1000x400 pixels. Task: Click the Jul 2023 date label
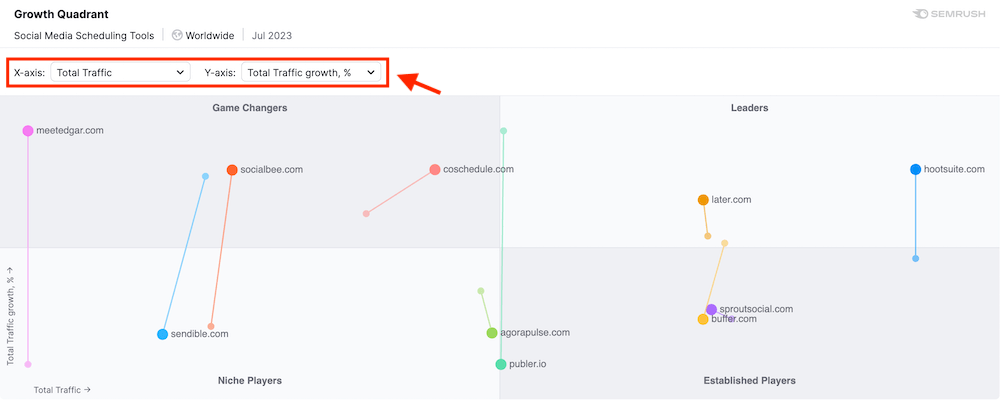coord(272,35)
